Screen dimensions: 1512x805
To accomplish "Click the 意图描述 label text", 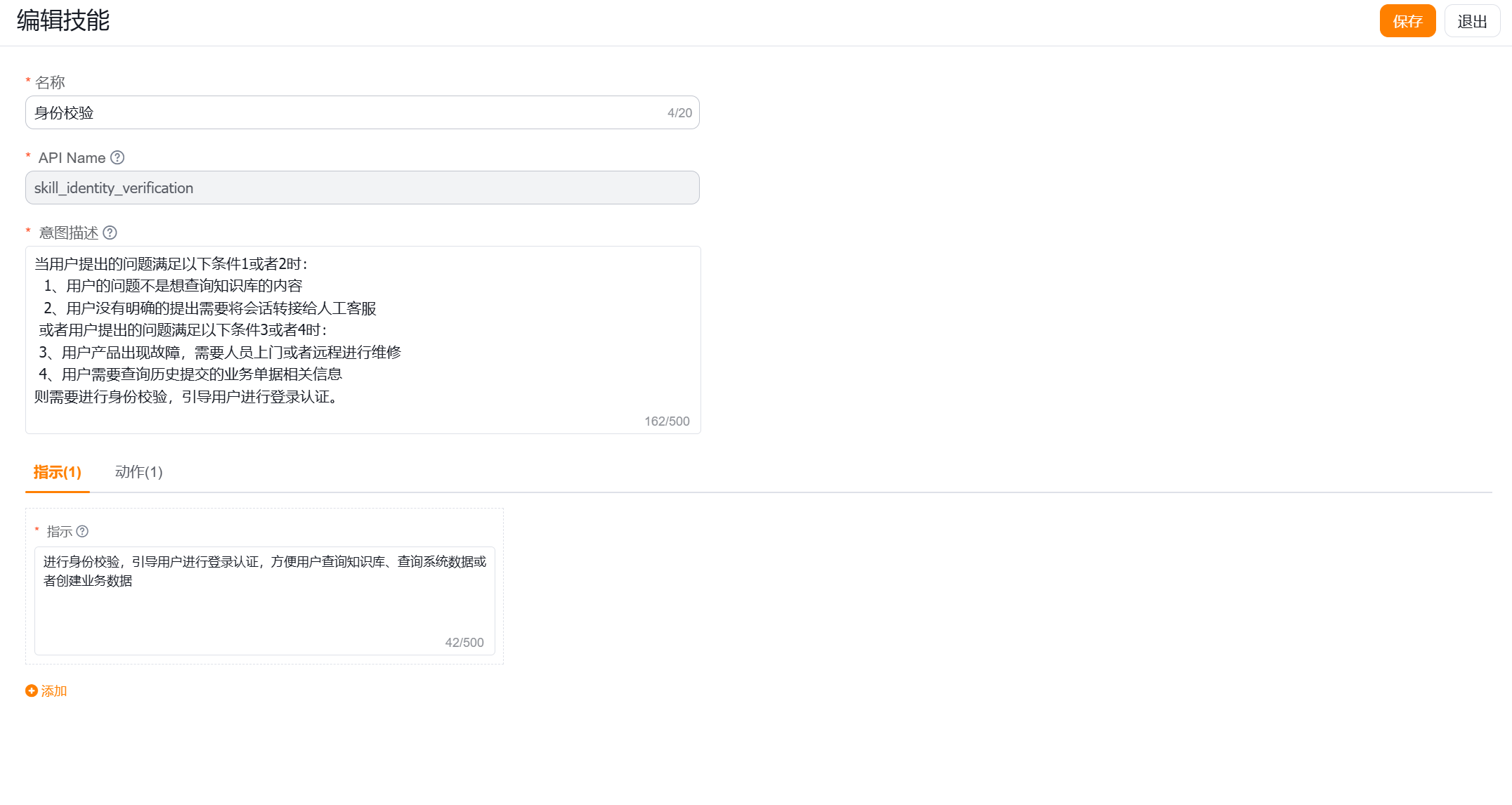I will (69, 233).
